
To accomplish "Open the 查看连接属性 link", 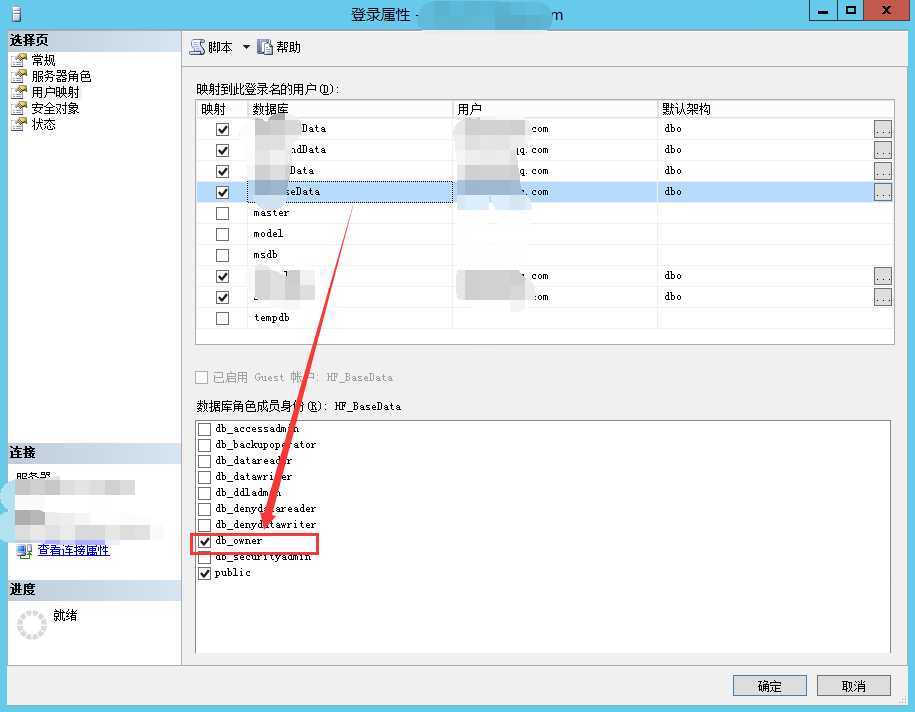I will pos(74,550).
